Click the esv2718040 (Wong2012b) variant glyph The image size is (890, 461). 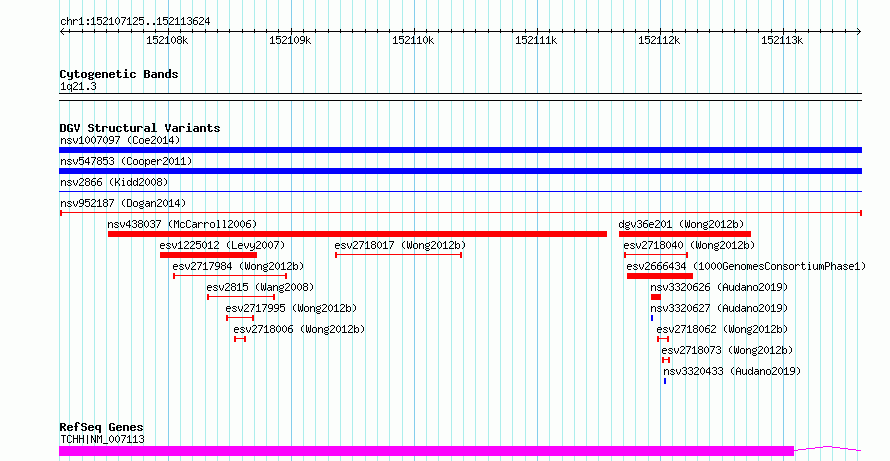pyautogui.click(x=656, y=255)
